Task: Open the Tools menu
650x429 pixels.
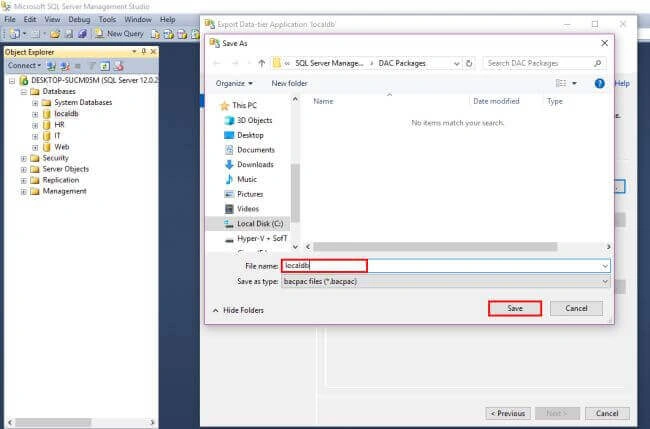Action: [107, 19]
